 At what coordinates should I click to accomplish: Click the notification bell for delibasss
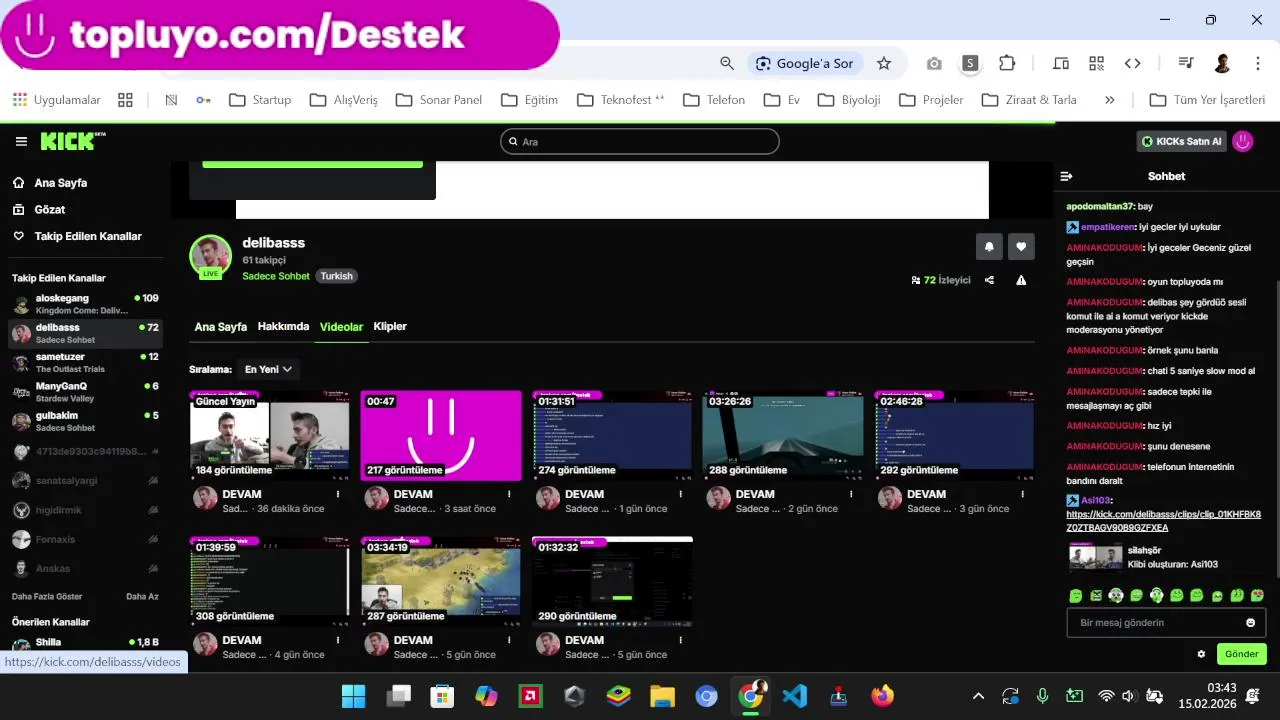tap(989, 246)
